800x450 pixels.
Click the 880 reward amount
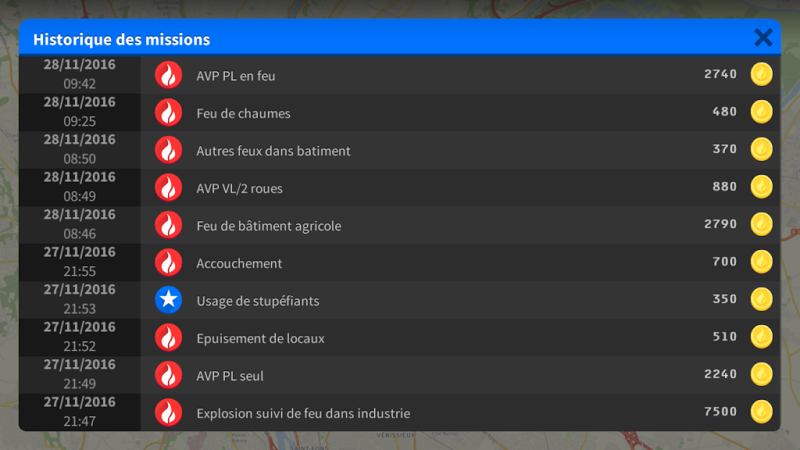coord(724,187)
